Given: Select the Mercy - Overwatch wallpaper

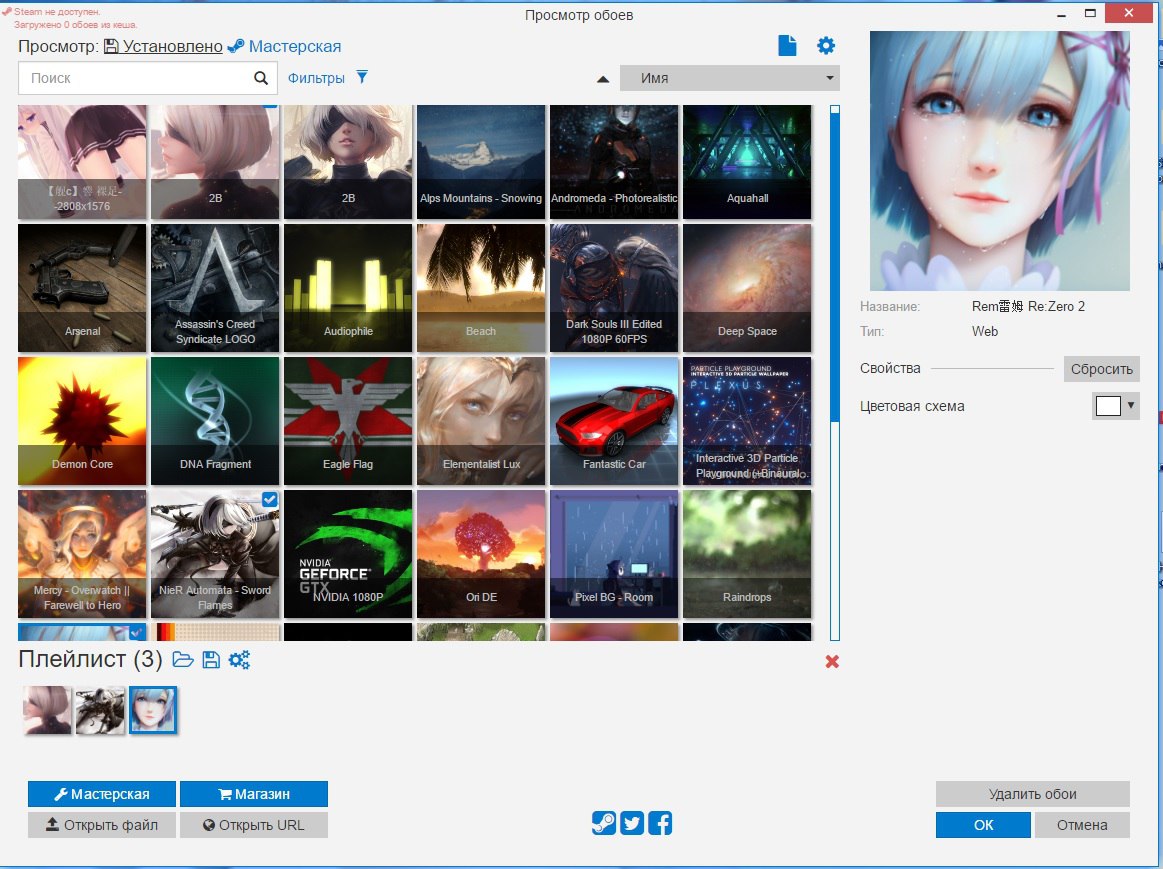Looking at the screenshot, I should pos(82,554).
